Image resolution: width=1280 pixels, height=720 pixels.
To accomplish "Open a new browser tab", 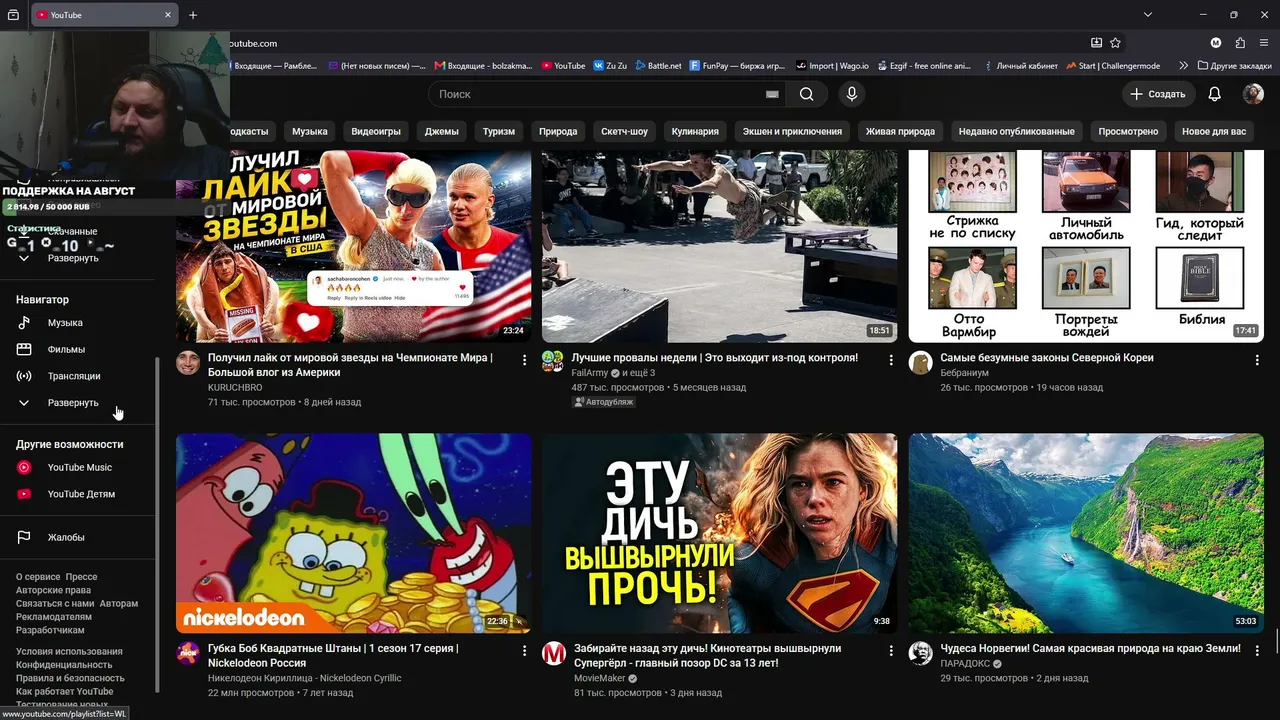I will (x=193, y=15).
